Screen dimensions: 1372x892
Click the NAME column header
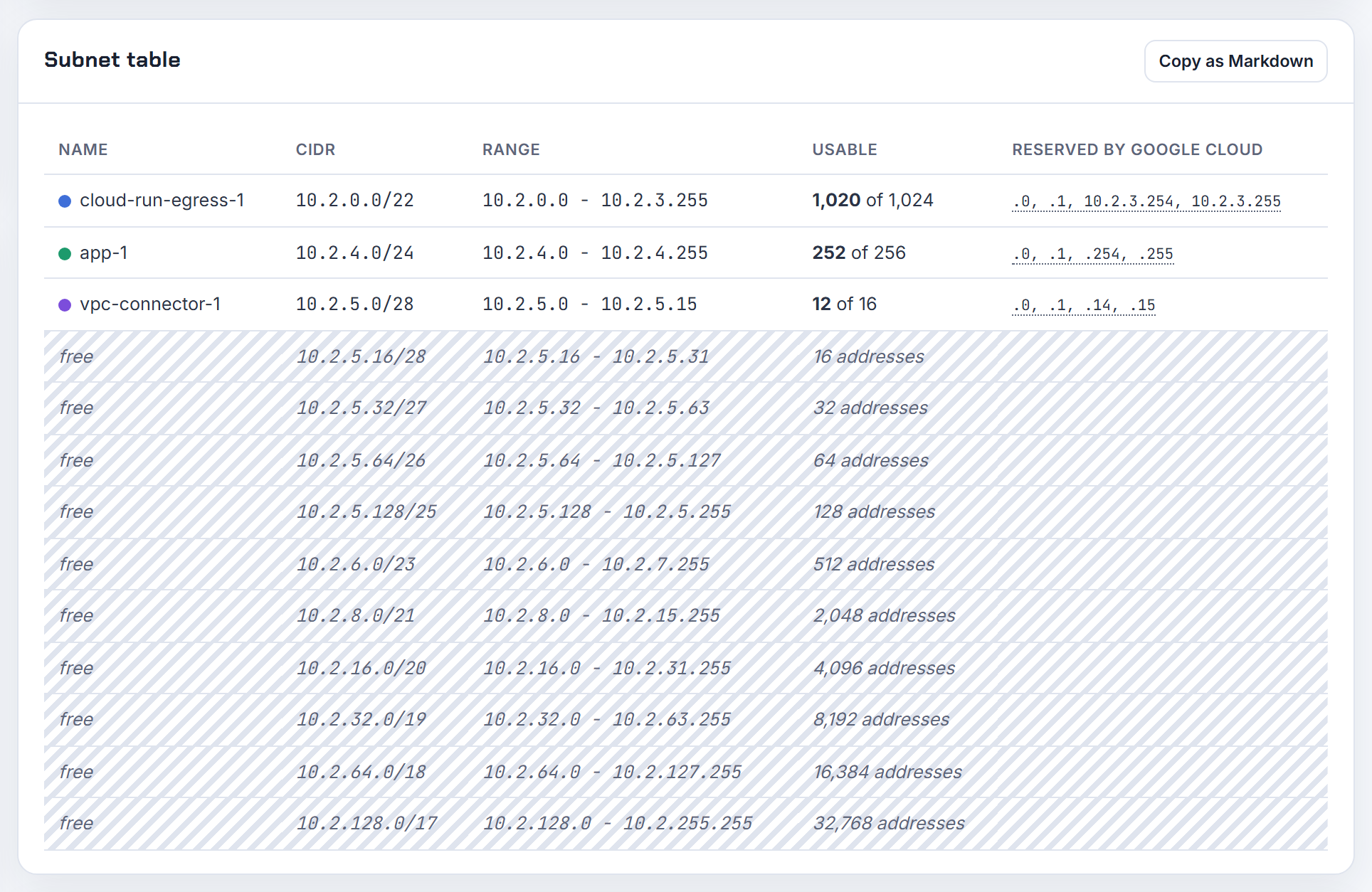pyautogui.click(x=83, y=149)
